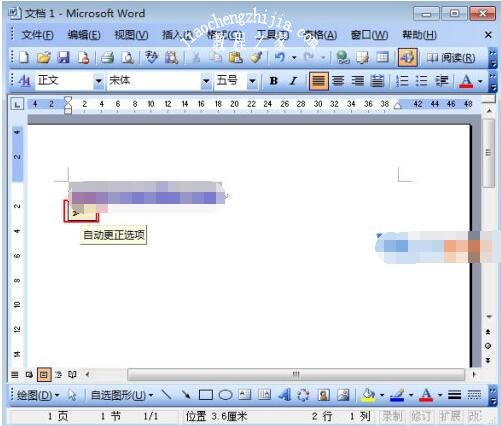Toggle center text alignment
Viewport: 501px width, 426px height.
pyautogui.click(x=338, y=81)
